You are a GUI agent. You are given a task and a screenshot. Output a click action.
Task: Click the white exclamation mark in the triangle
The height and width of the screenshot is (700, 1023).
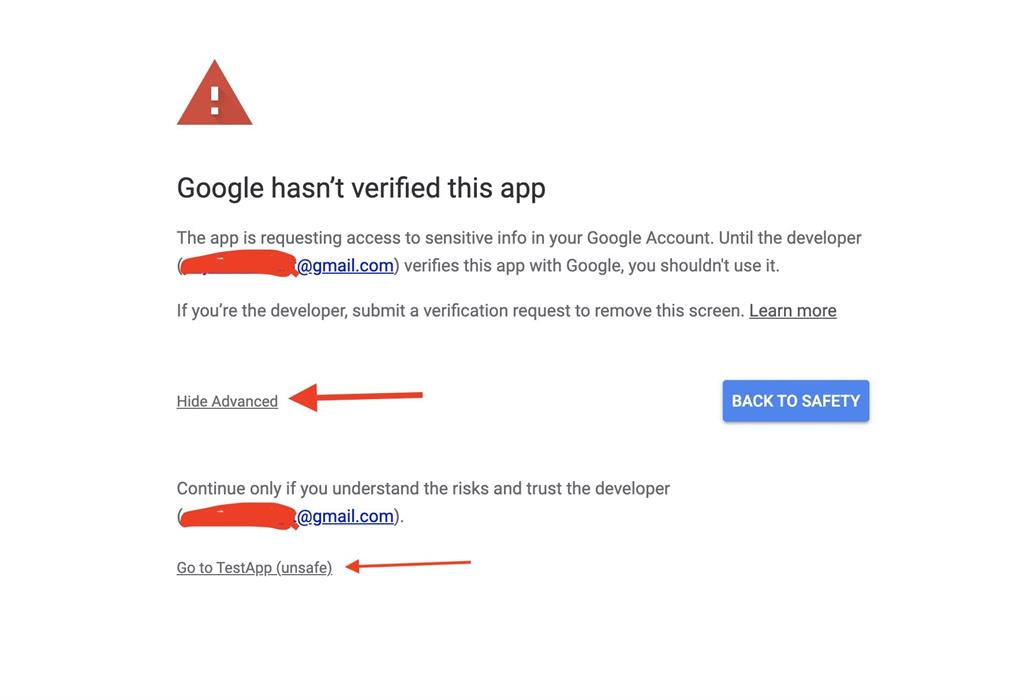215,100
